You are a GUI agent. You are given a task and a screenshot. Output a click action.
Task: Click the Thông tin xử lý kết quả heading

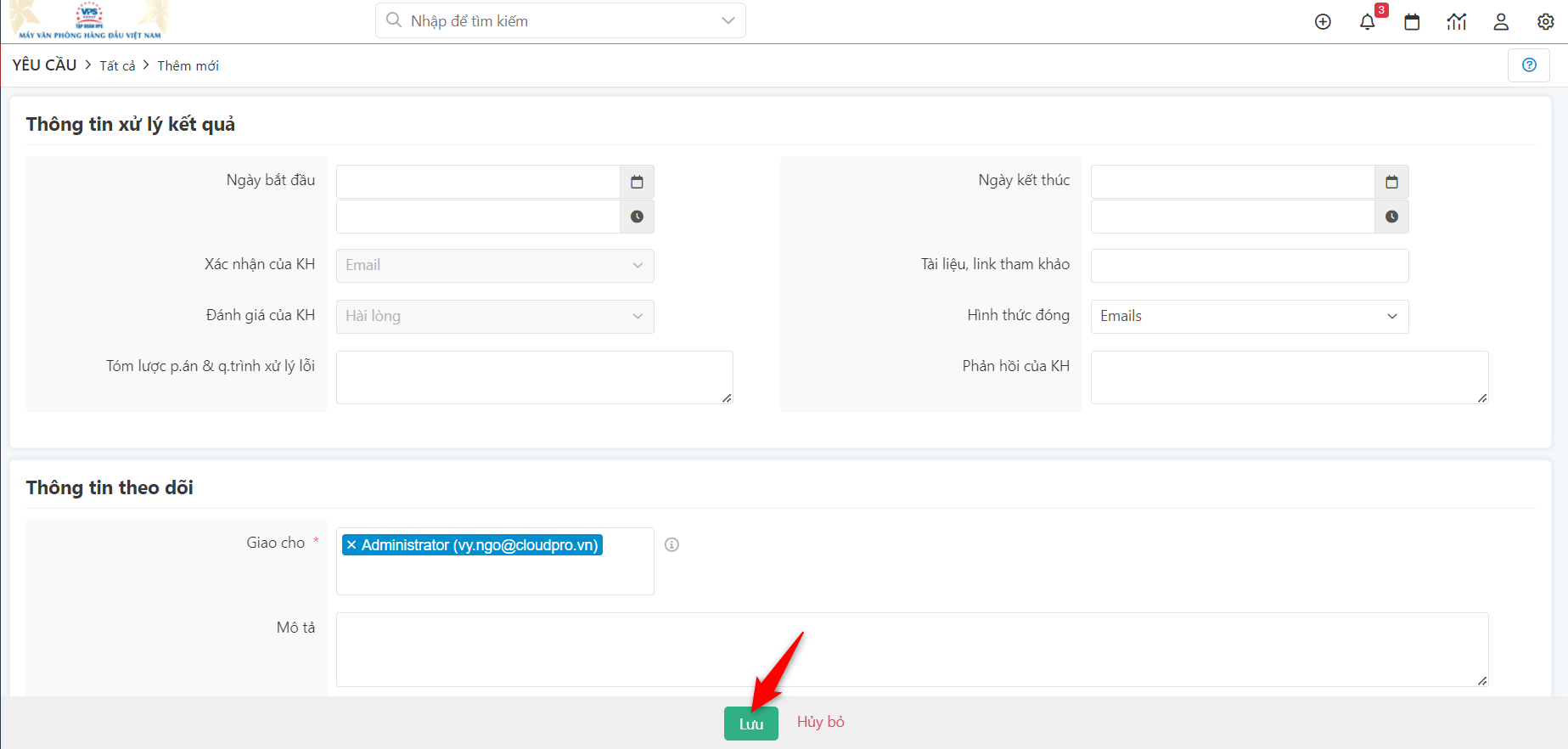point(131,124)
